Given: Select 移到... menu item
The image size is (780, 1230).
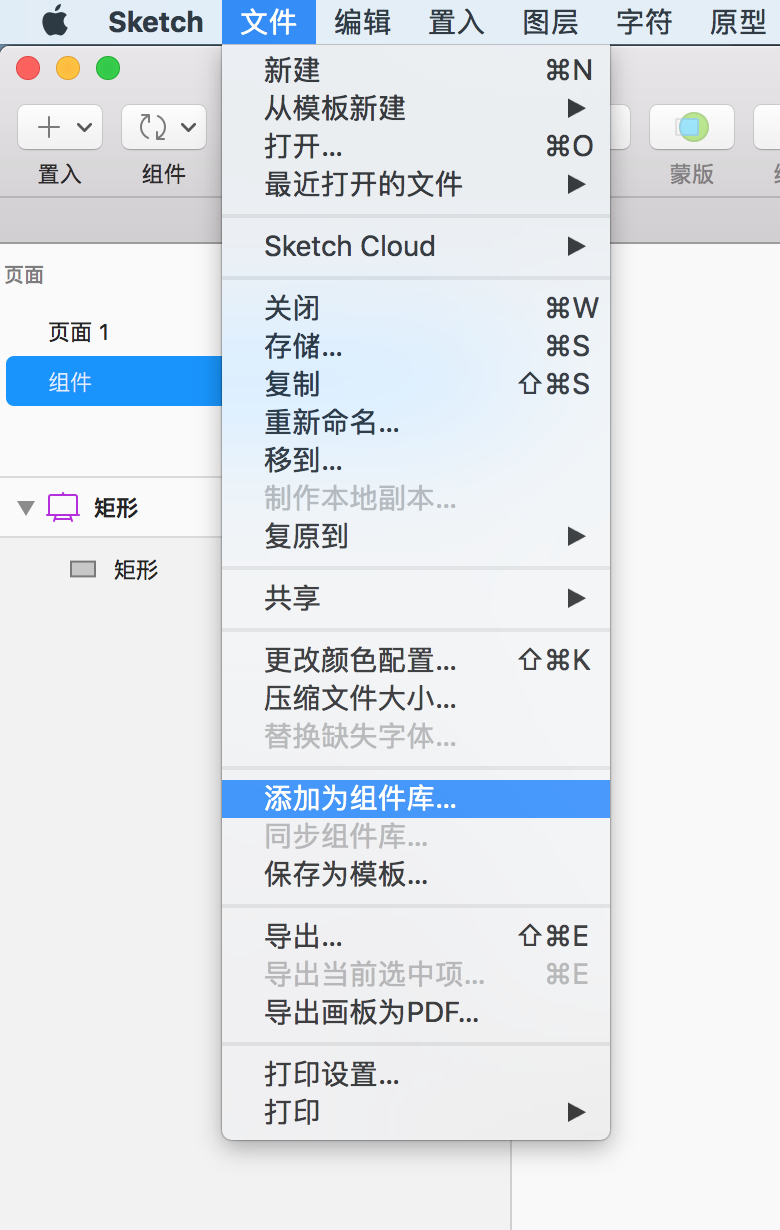Looking at the screenshot, I should click(416, 460).
